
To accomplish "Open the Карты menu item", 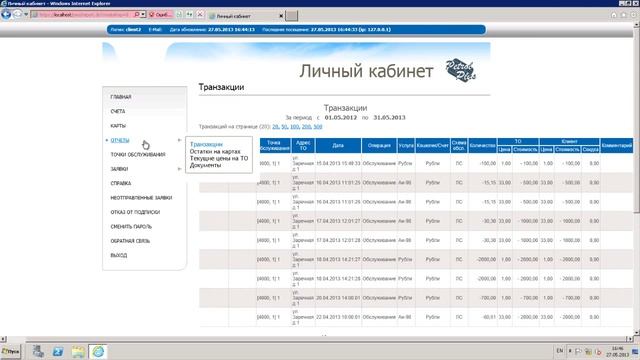I will pos(118,126).
